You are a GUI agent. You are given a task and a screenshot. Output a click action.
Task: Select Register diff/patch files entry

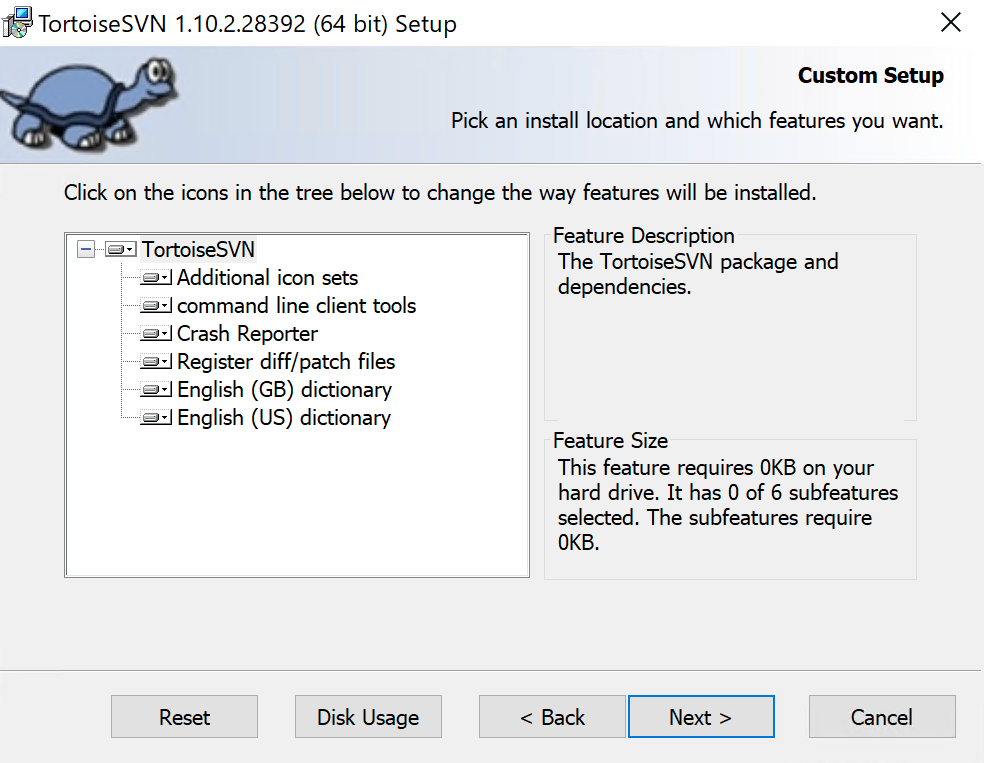286,362
